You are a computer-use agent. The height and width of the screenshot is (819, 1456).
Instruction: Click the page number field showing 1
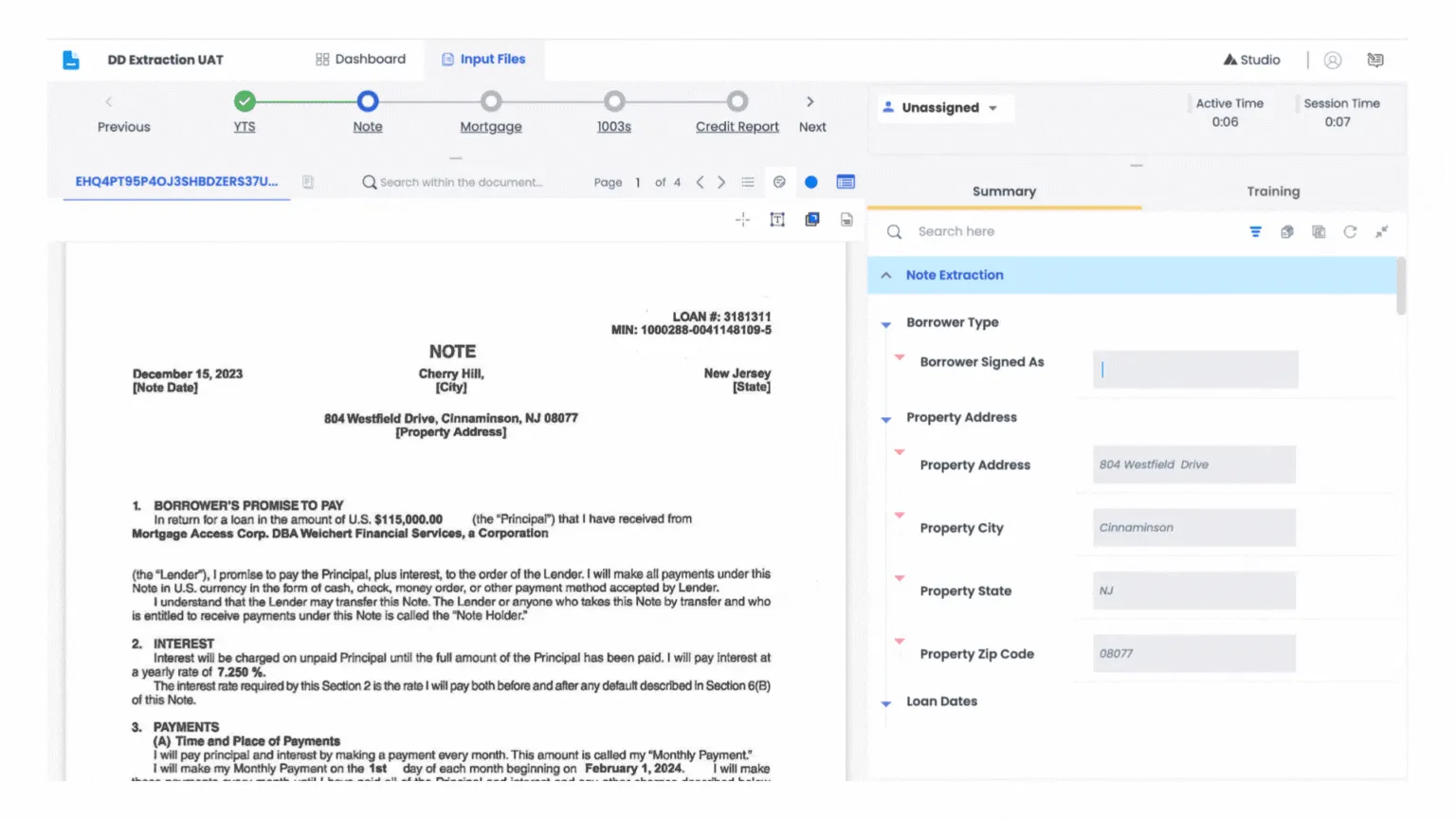click(x=638, y=182)
